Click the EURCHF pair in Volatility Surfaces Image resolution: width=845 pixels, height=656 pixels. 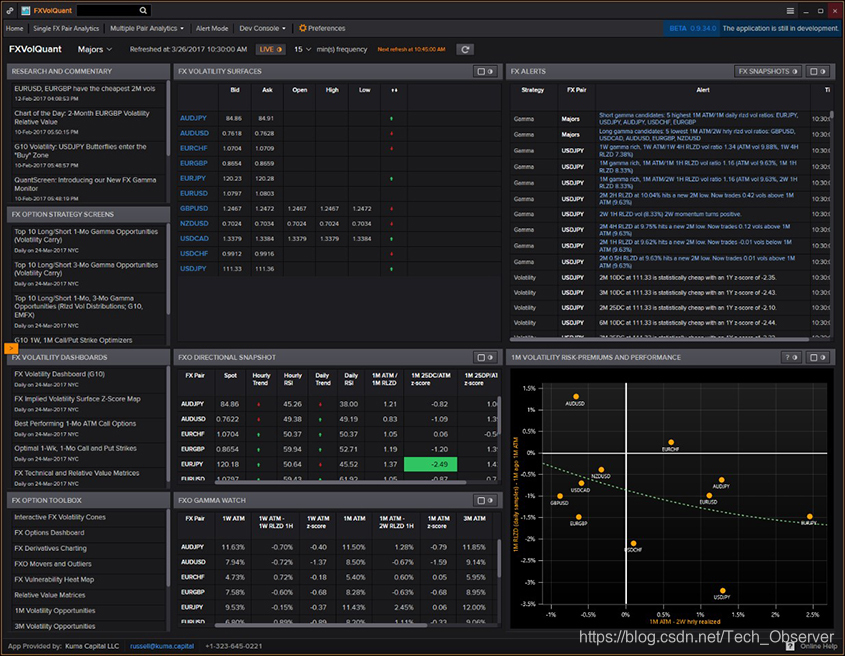(193, 148)
